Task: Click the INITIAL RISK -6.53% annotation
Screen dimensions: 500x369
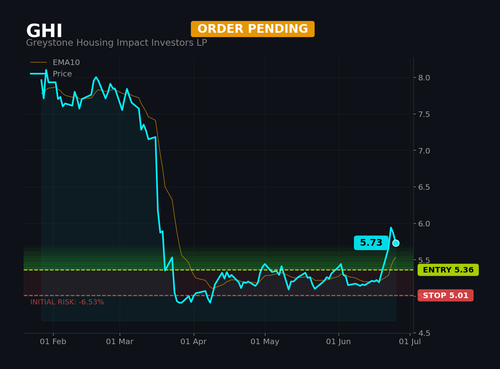Action: click(x=67, y=302)
